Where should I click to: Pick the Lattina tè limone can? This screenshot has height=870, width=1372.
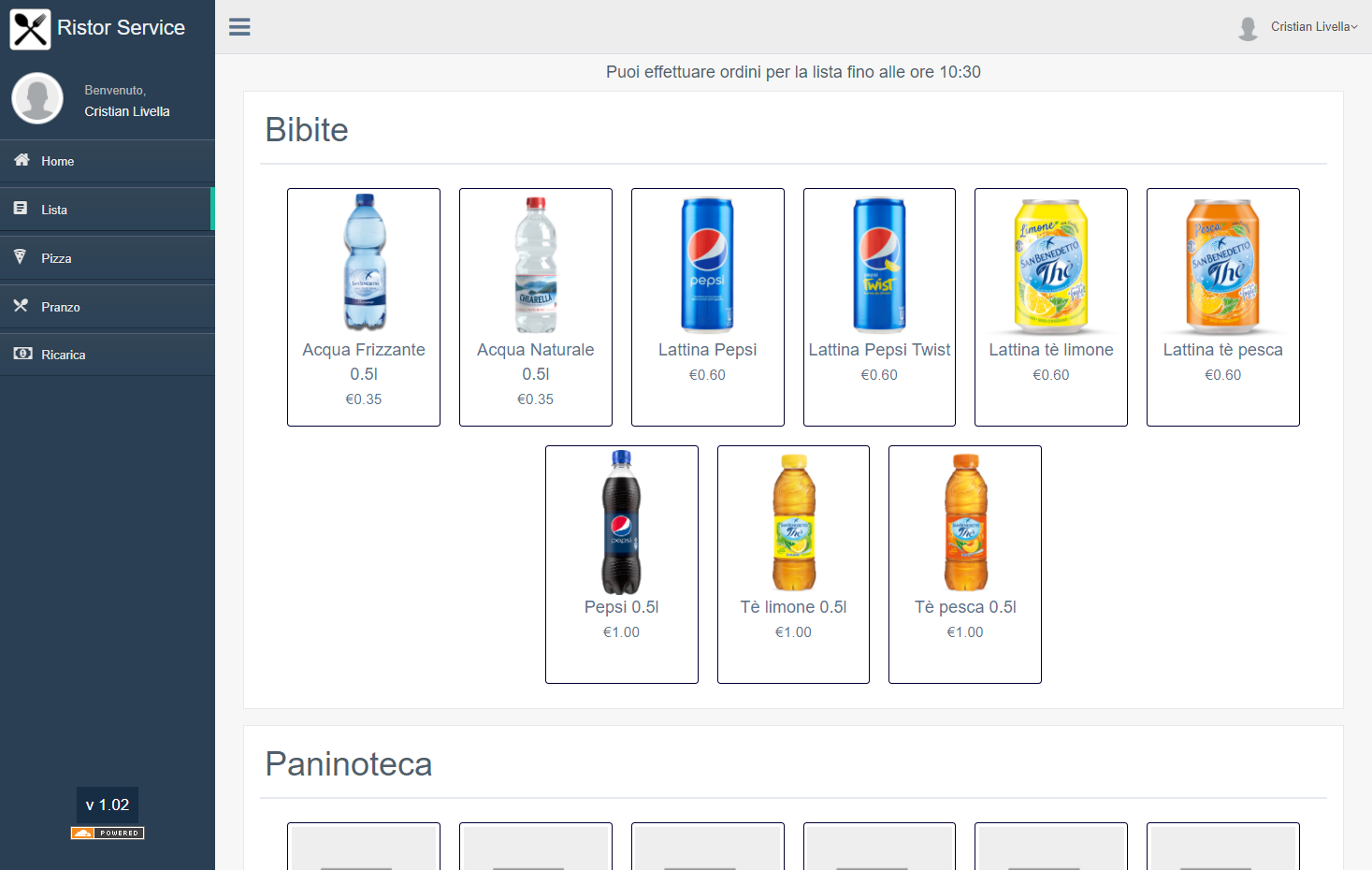point(1051,306)
